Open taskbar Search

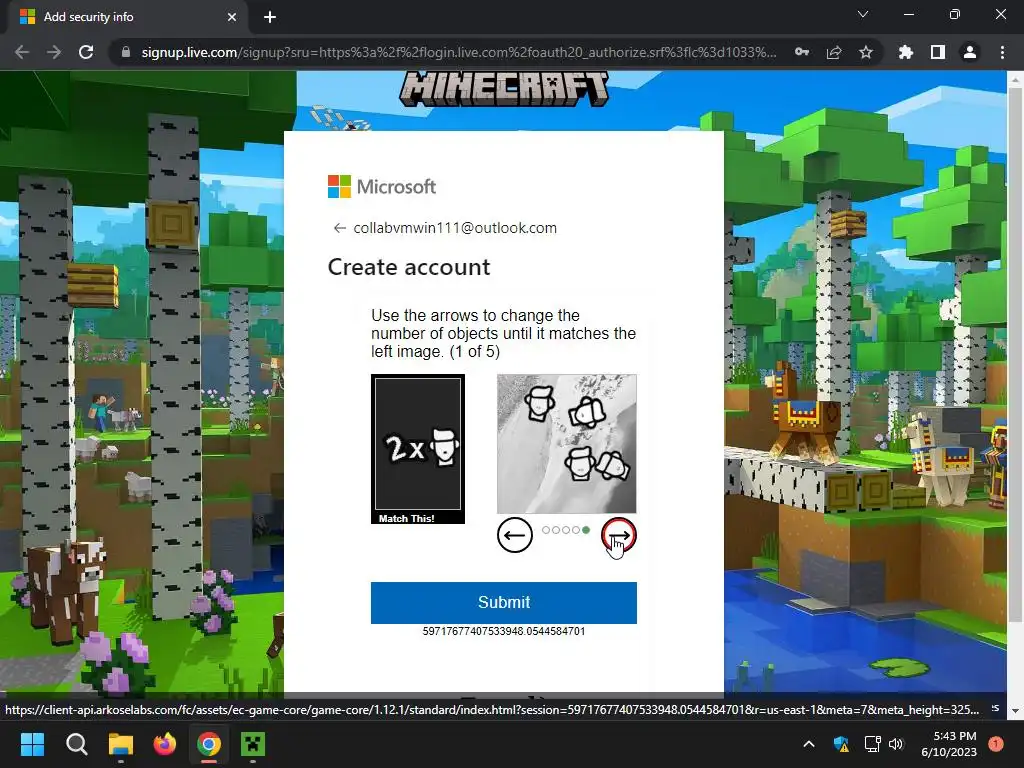(76, 744)
